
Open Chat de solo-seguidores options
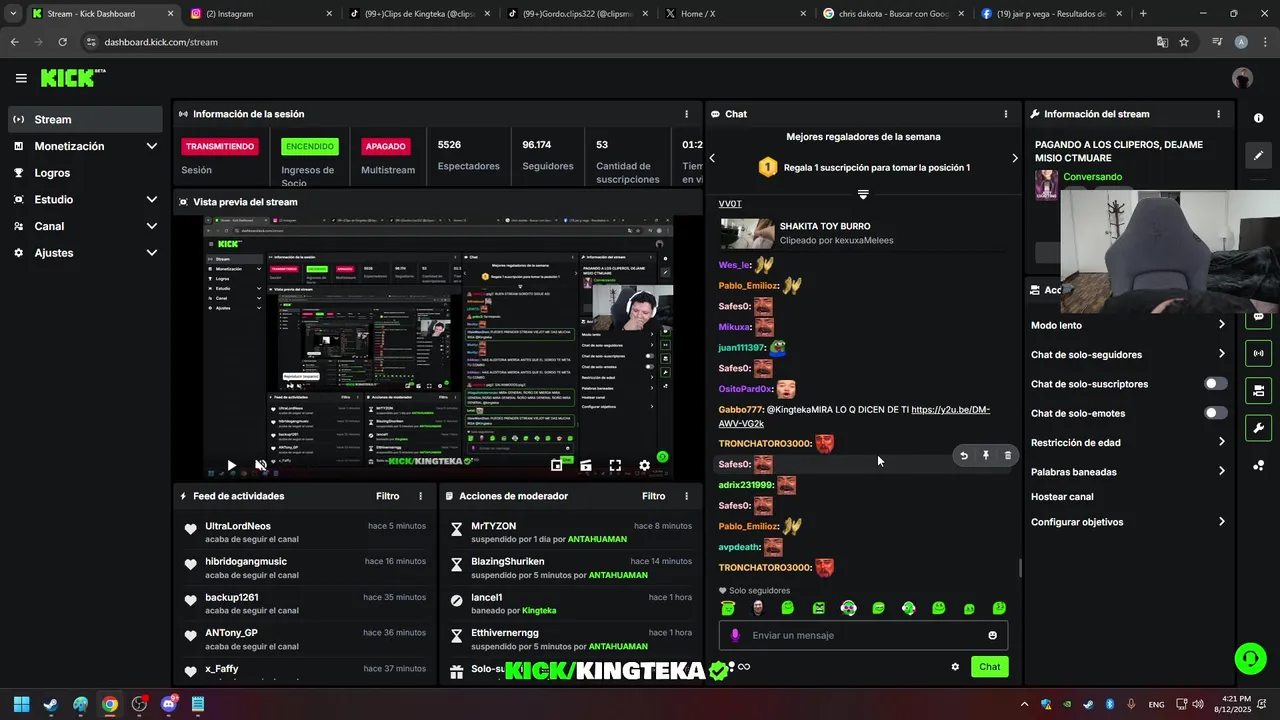tap(1128, 354)
